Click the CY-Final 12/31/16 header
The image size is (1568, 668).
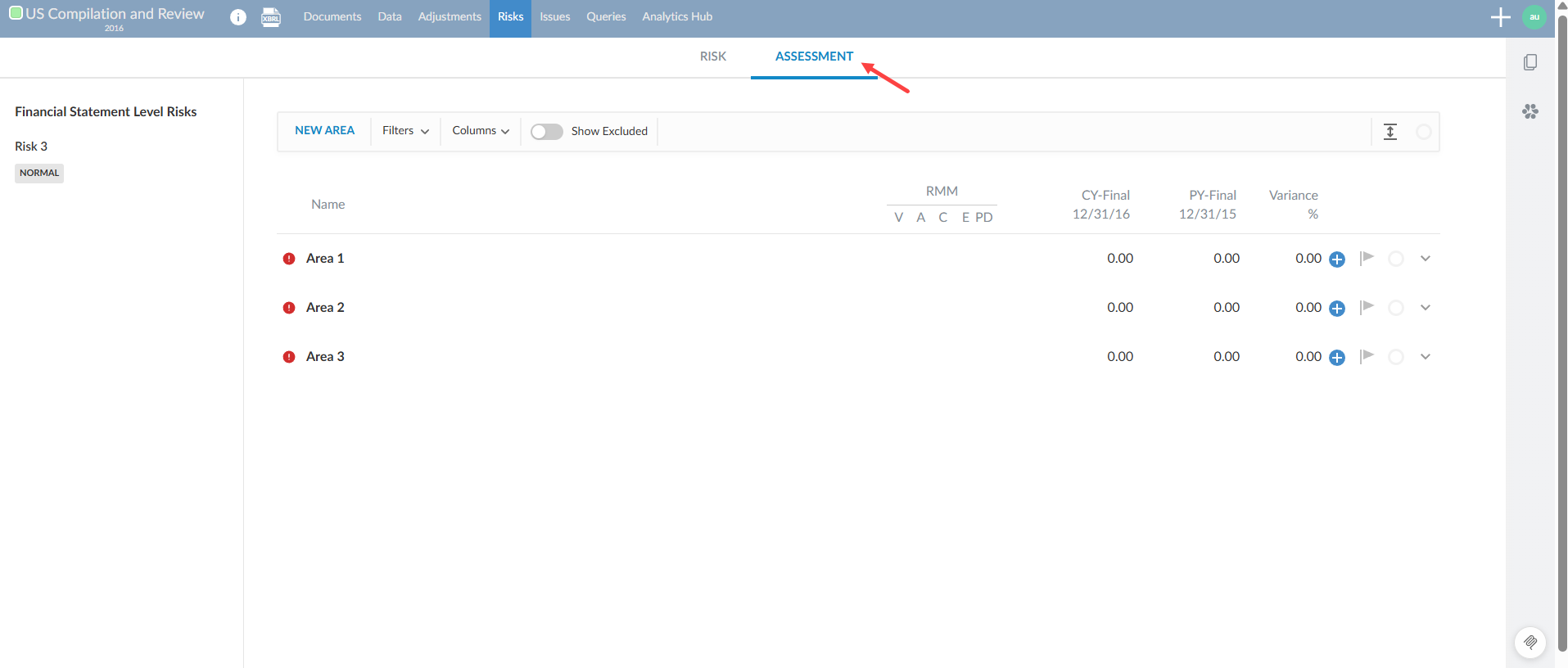(x=1101, y=205)
